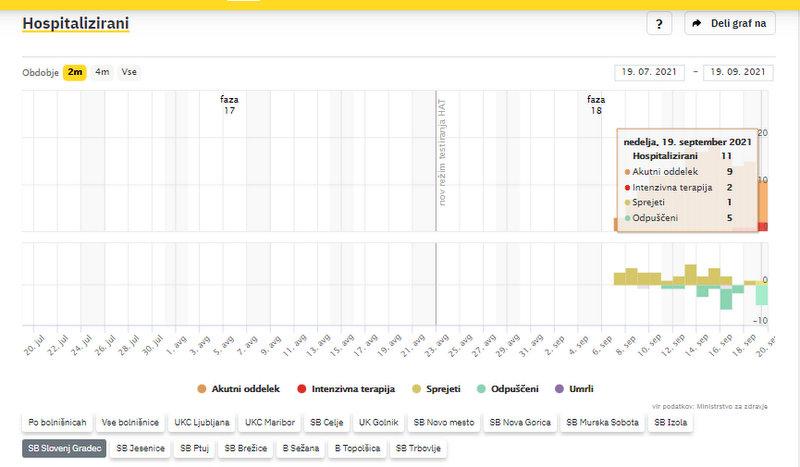The width and height of the screenshot is (800, 467).
Task: Toggle the 'Odpuščeni' legend series
Action: (509, 388)
